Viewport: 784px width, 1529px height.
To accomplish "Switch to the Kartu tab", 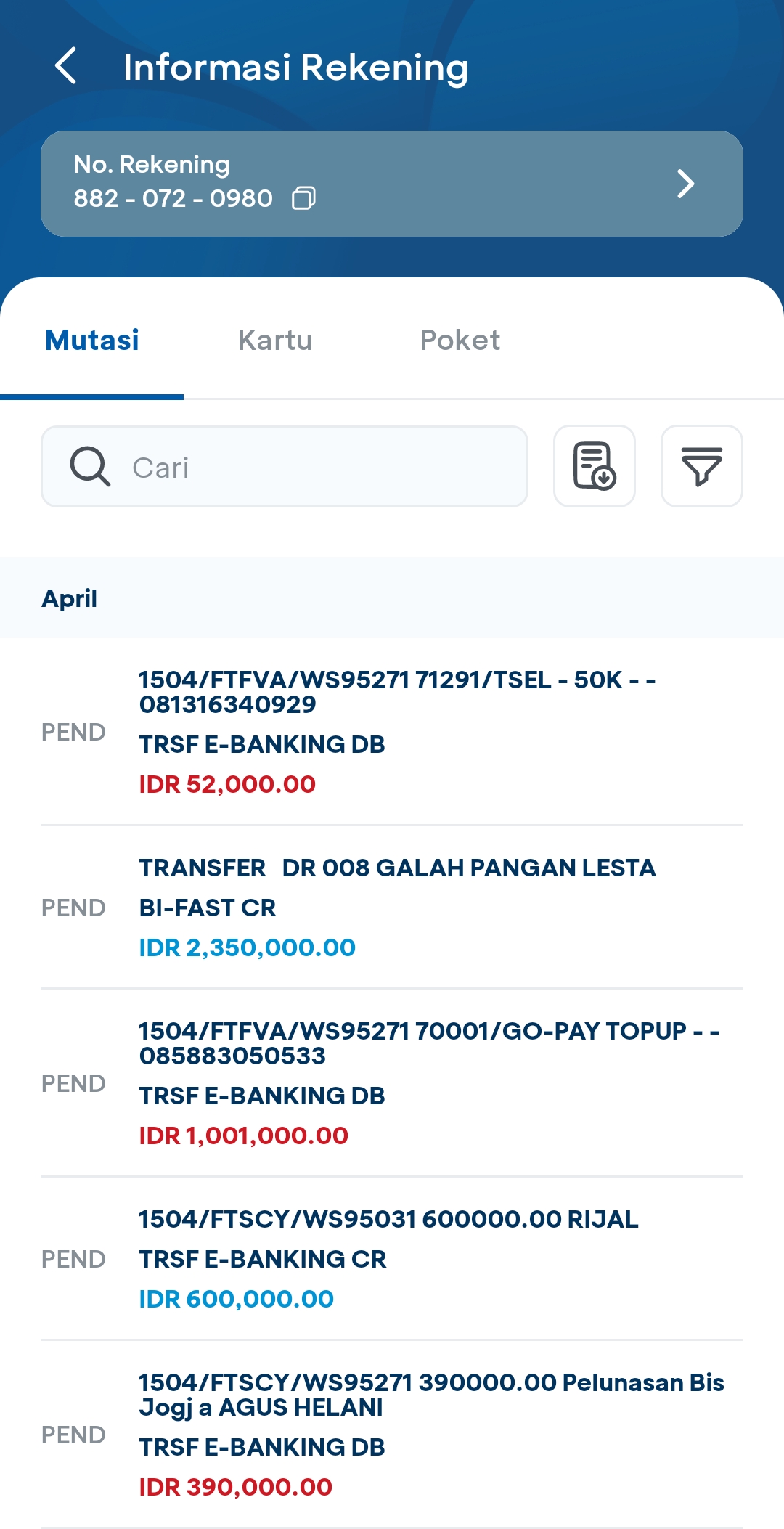I will [x=275, y=340].
